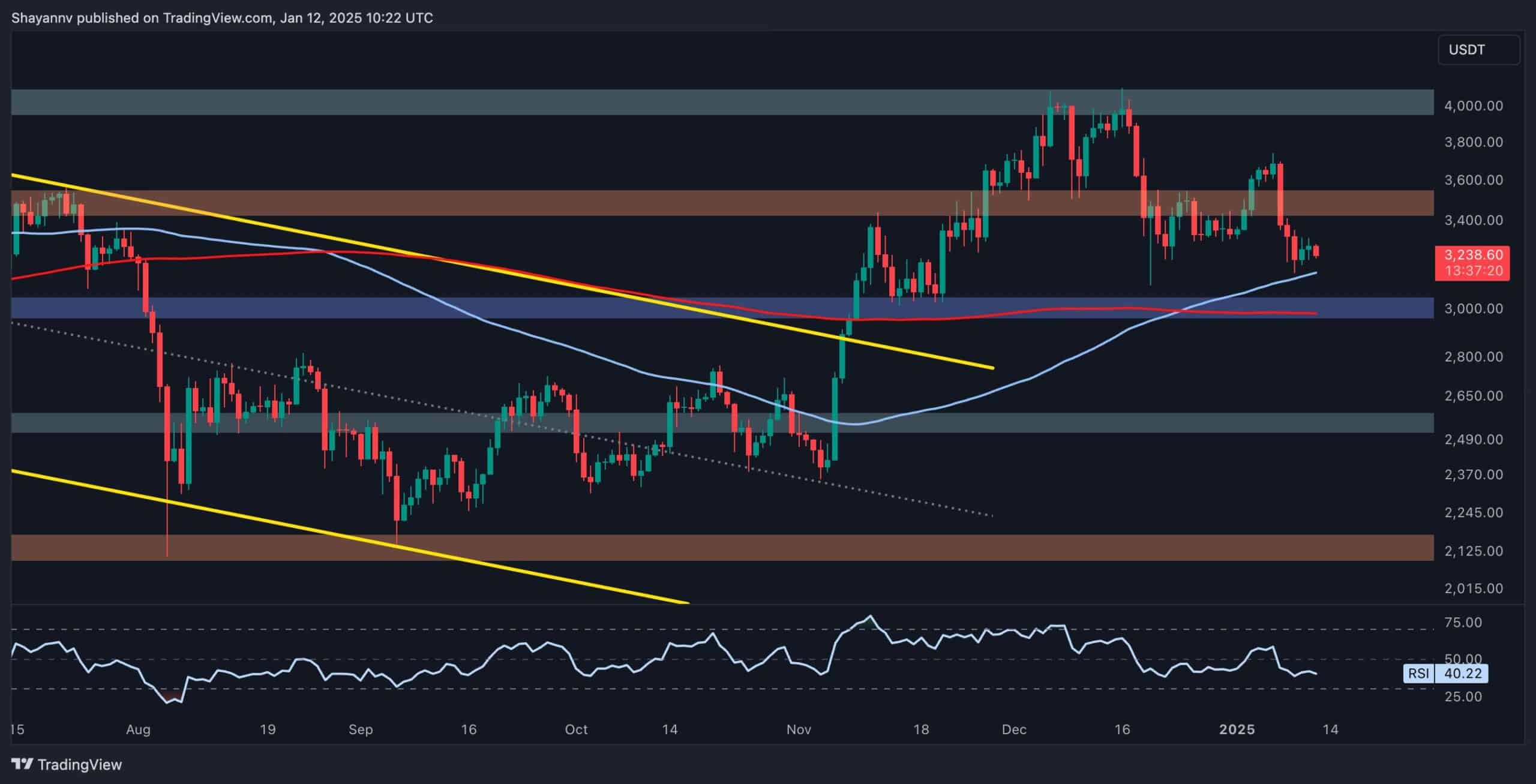Select the RSI 40.22 value label

pyautogui.click(x=1462, y=674)
